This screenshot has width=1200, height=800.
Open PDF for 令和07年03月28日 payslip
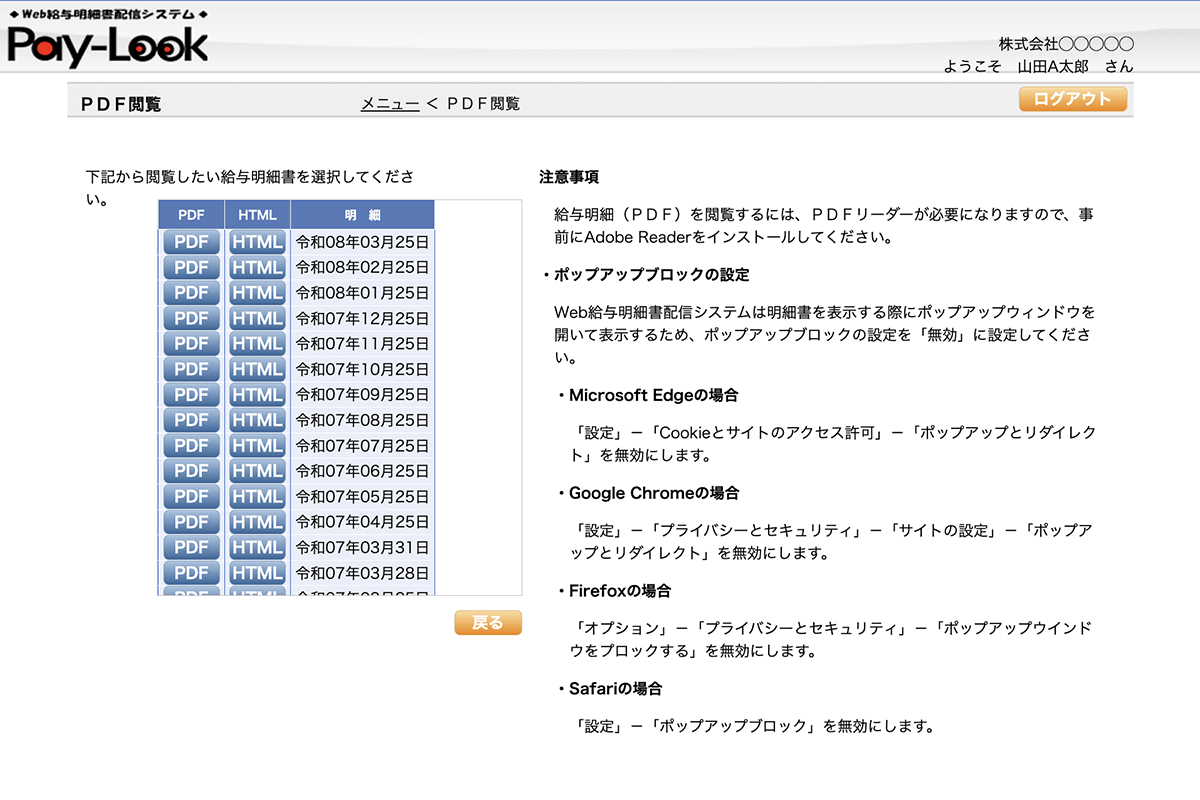pyautogui.click(x=191, y=573)
